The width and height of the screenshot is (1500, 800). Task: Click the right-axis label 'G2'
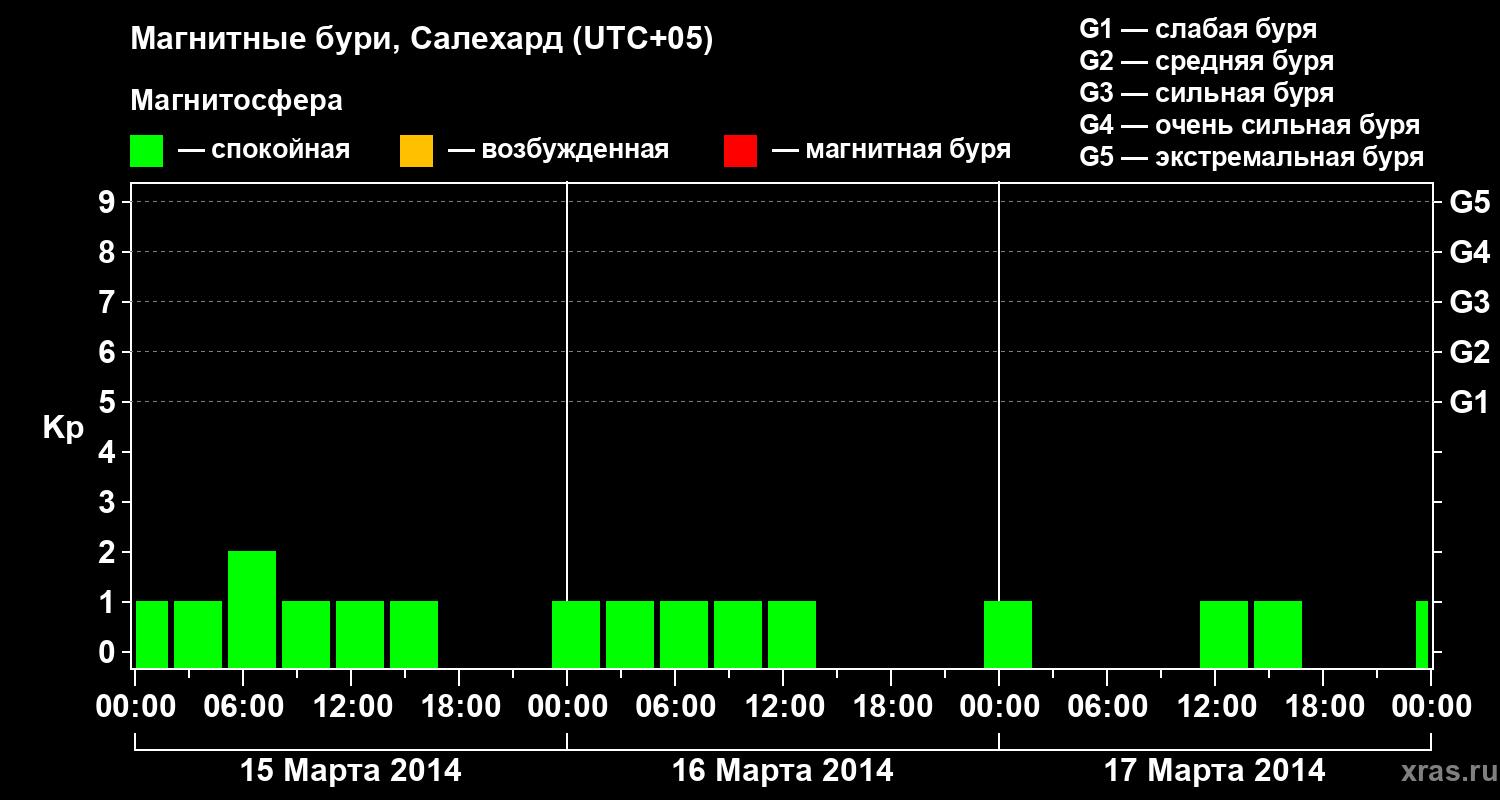(x=1470, y=353)
